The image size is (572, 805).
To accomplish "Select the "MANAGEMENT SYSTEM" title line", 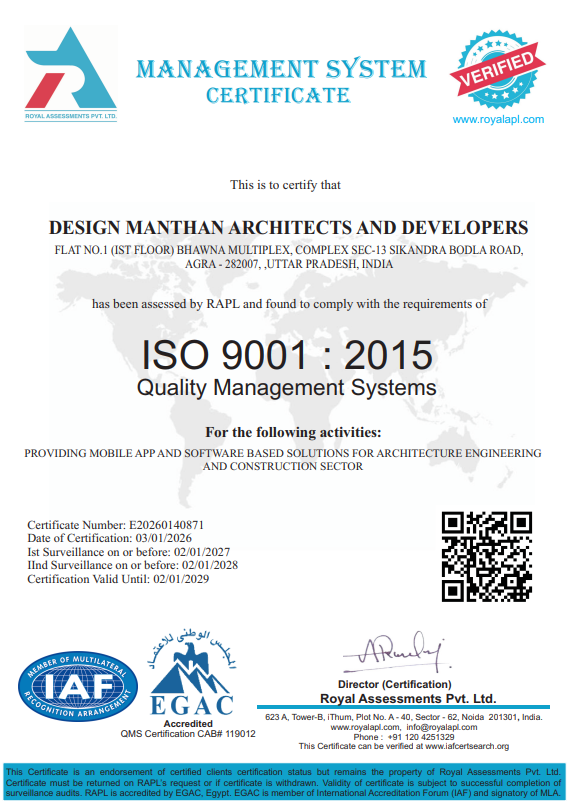I will pos(281,69).
